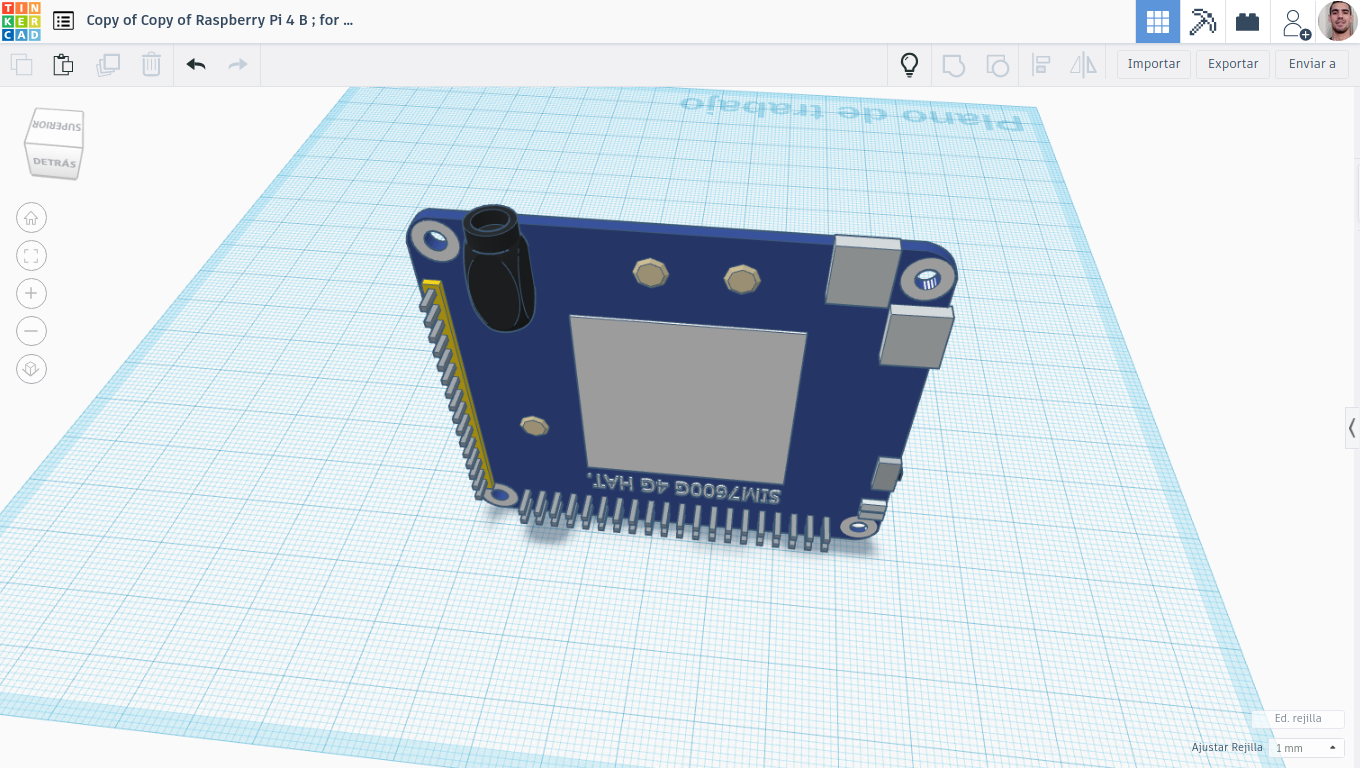This screenshot has width=1360, height=768.
Task: Click the Importar button
Action: pyautogui.click(x=1154, y=64)
